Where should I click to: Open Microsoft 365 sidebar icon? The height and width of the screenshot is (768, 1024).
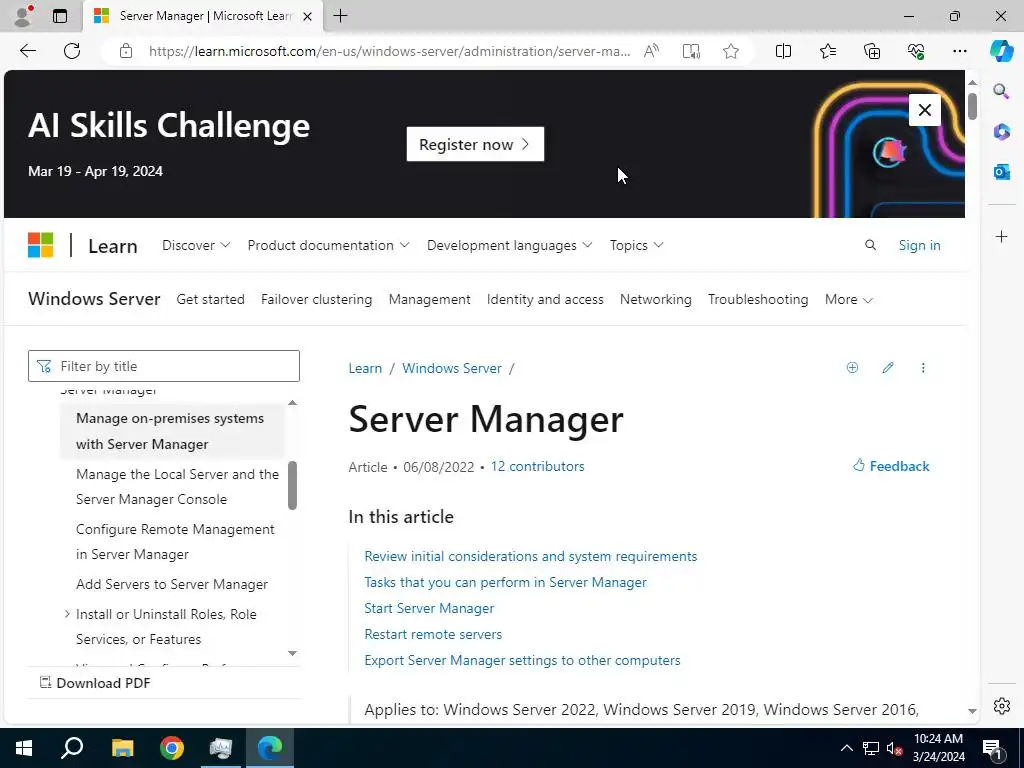pyautogui.click(x=1001, y=131)
